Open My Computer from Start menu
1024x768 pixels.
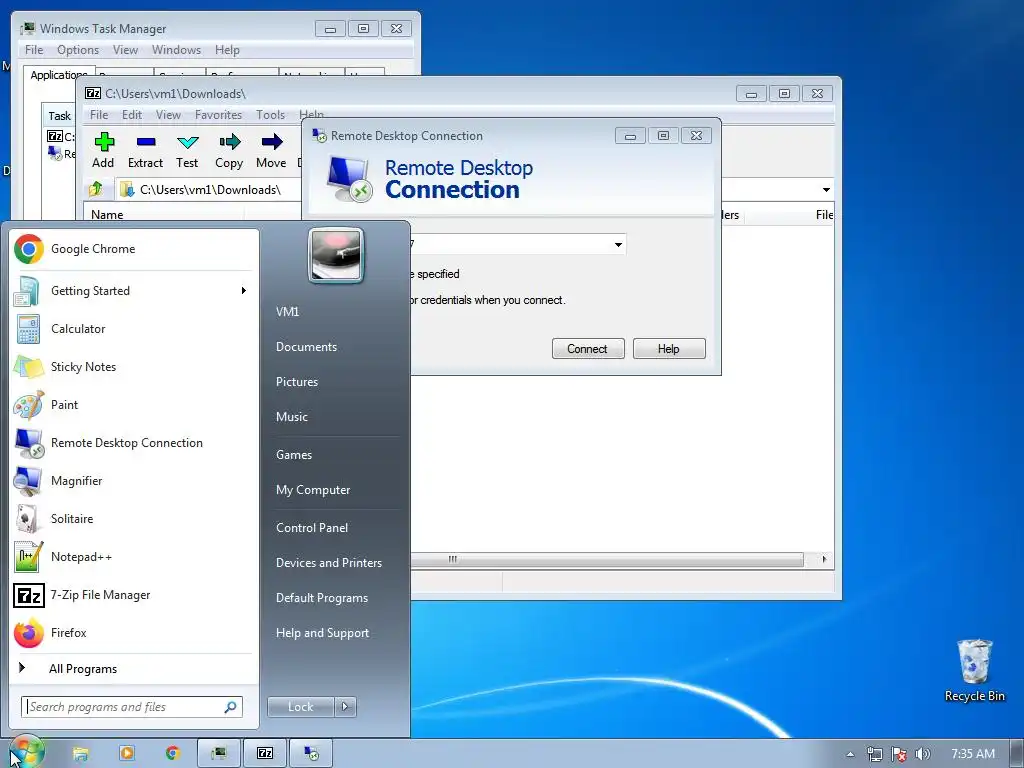click(x=313, y=490)
